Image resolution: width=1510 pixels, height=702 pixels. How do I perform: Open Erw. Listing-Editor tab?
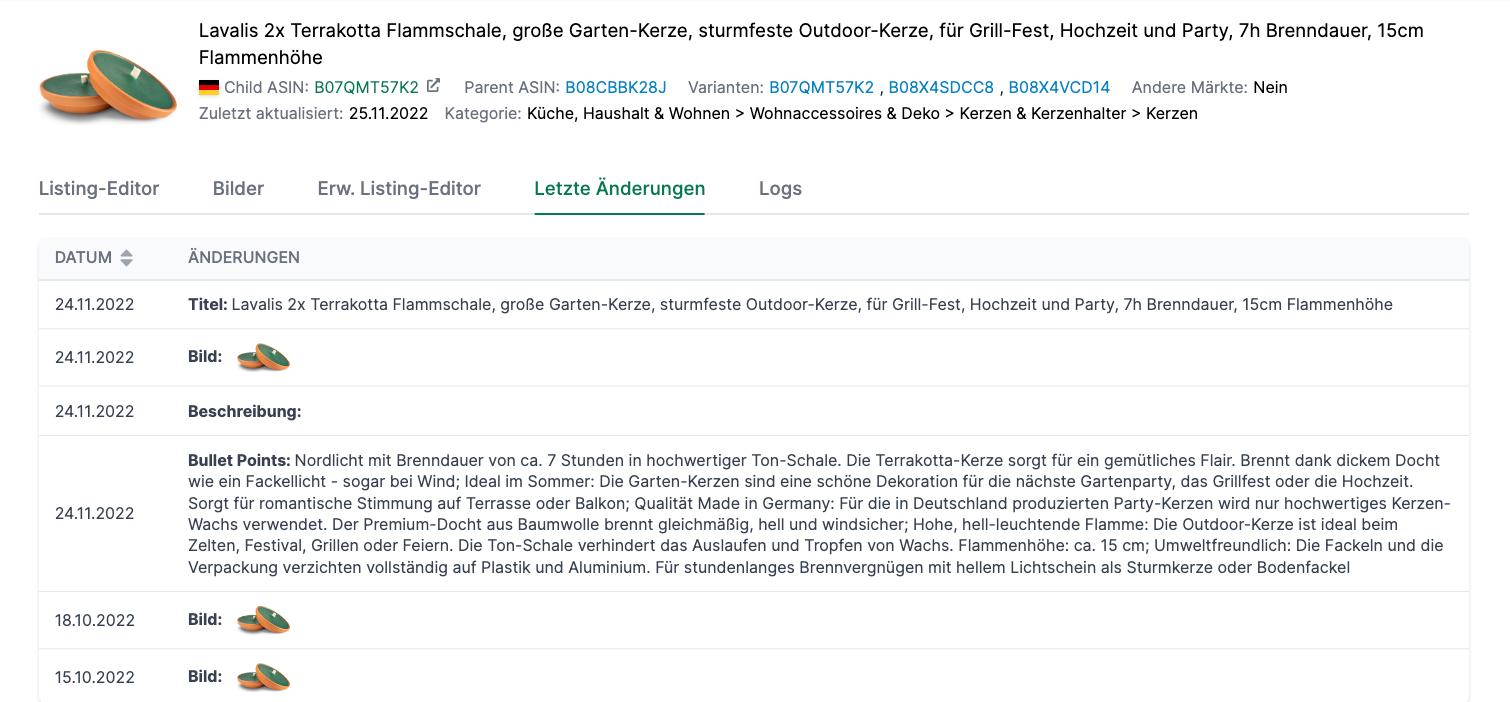[x=399, y=189]
